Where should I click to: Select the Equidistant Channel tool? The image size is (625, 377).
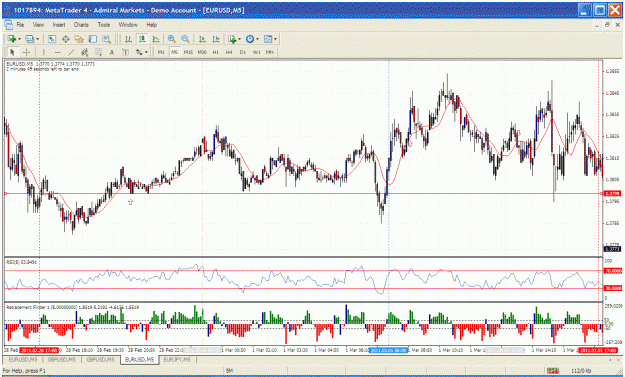tap(85, 52)
